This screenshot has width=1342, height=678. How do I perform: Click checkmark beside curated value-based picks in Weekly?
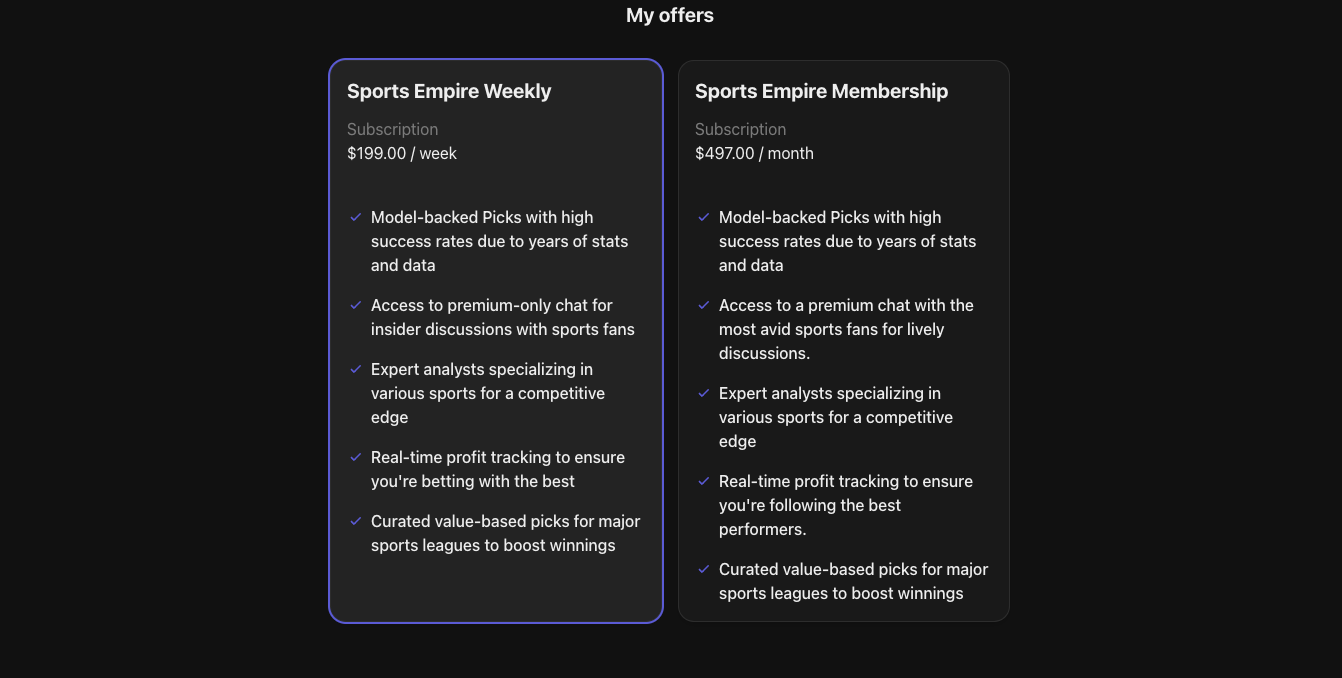click(x=356, y=521)
